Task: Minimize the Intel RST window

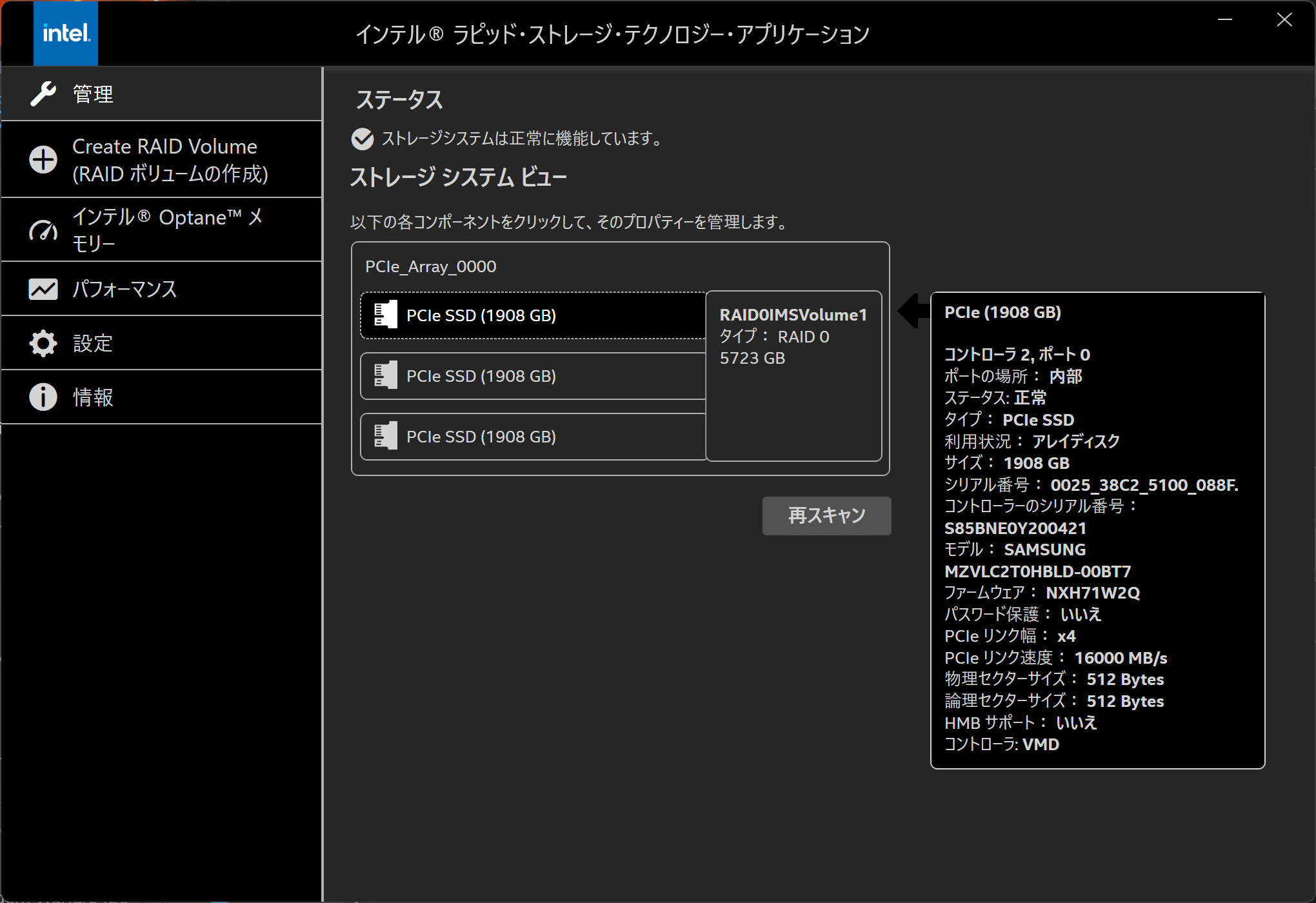Action: 1225,20
